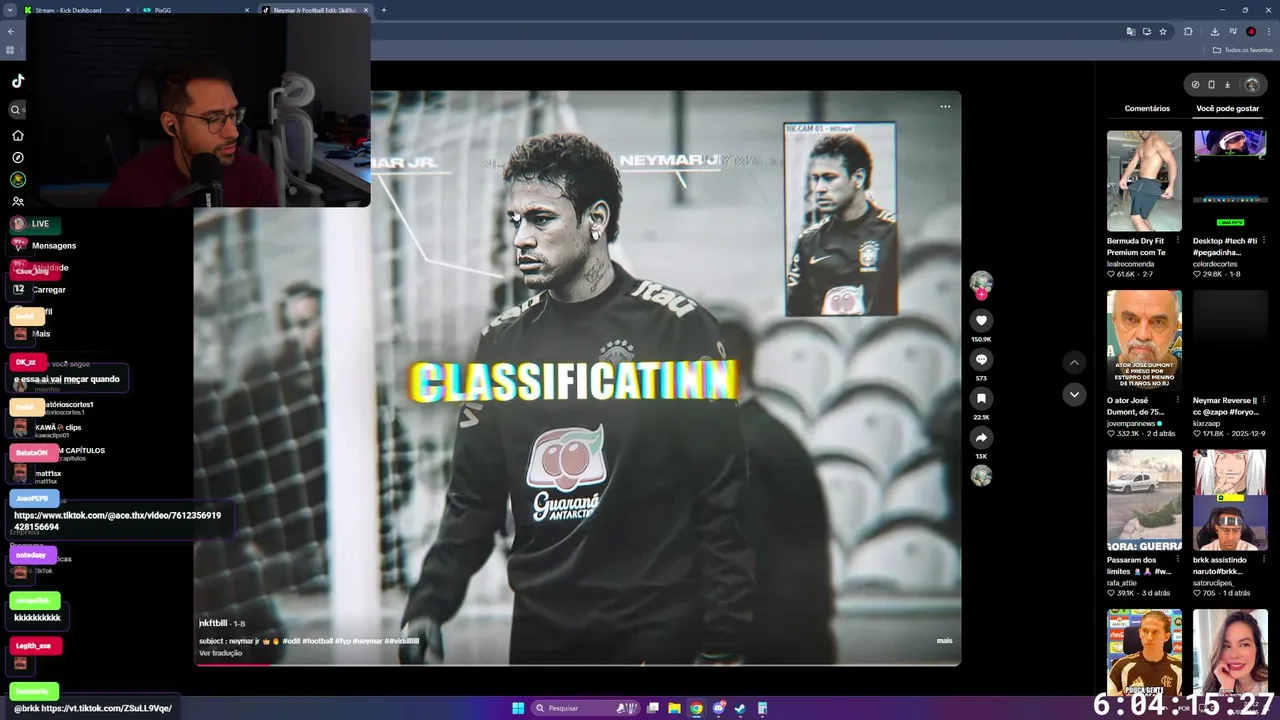
Task: Close the Neymar Jr Football Edits browser tab
Action: point(366,10)
